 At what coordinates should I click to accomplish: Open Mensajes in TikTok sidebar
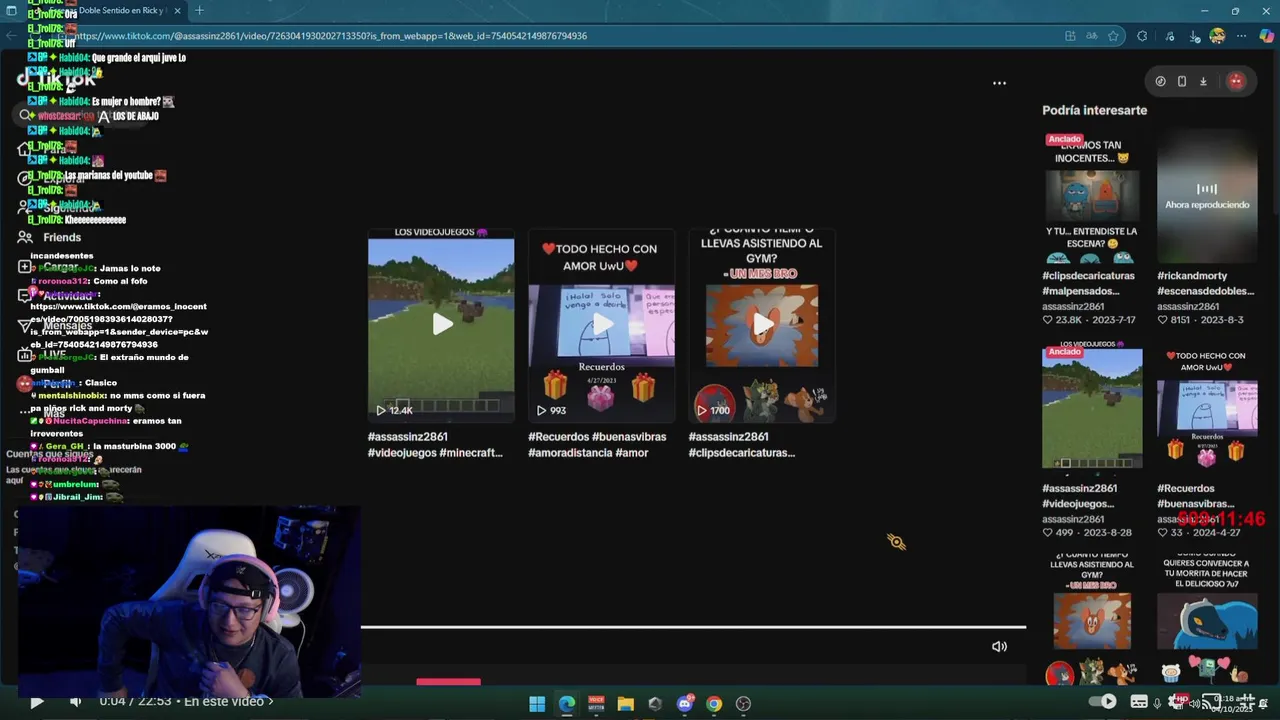point(55,325)
